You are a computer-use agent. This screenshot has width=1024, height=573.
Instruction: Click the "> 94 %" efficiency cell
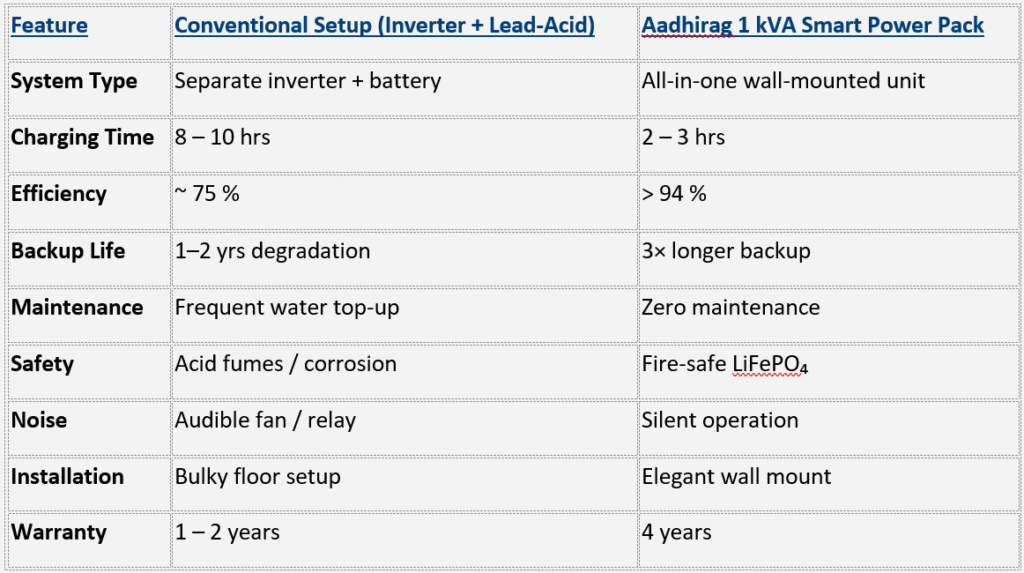675,194
